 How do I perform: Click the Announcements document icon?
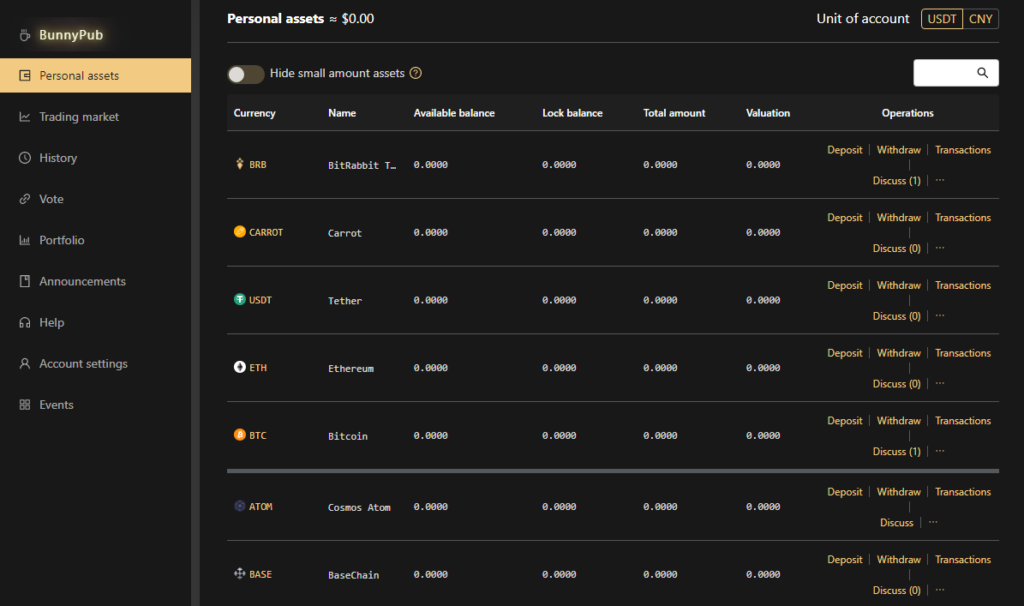tap(25, 281)
